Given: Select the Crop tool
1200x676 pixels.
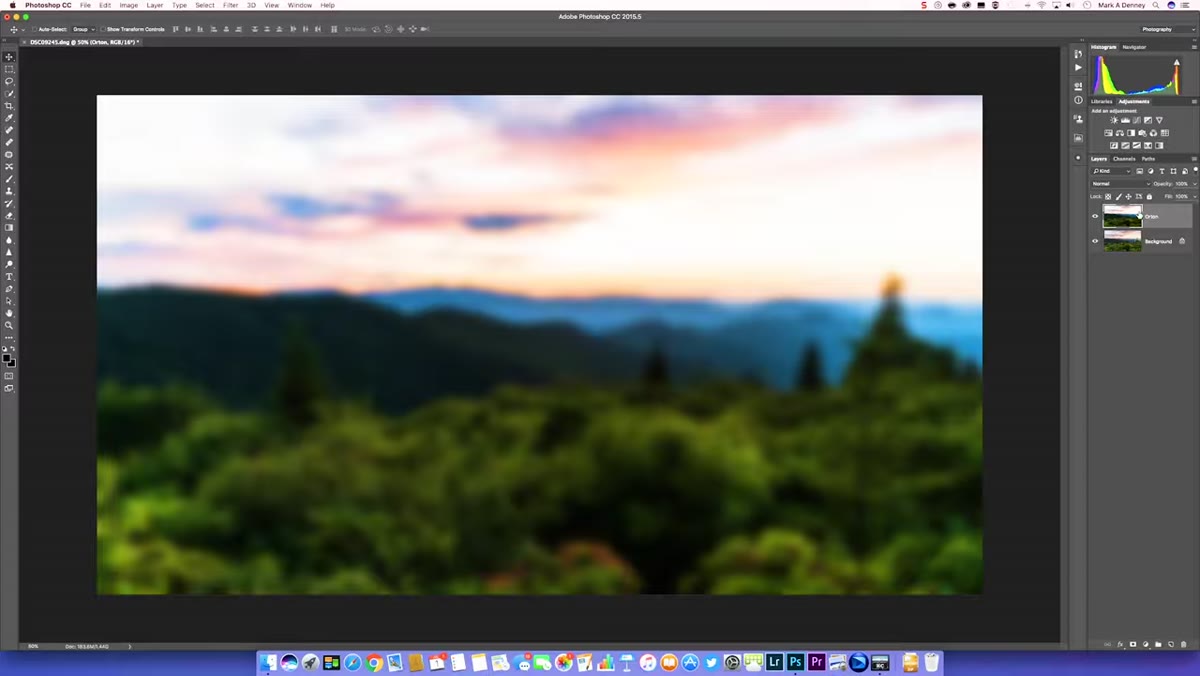Looking at the screenshot, I should (9, 106).
